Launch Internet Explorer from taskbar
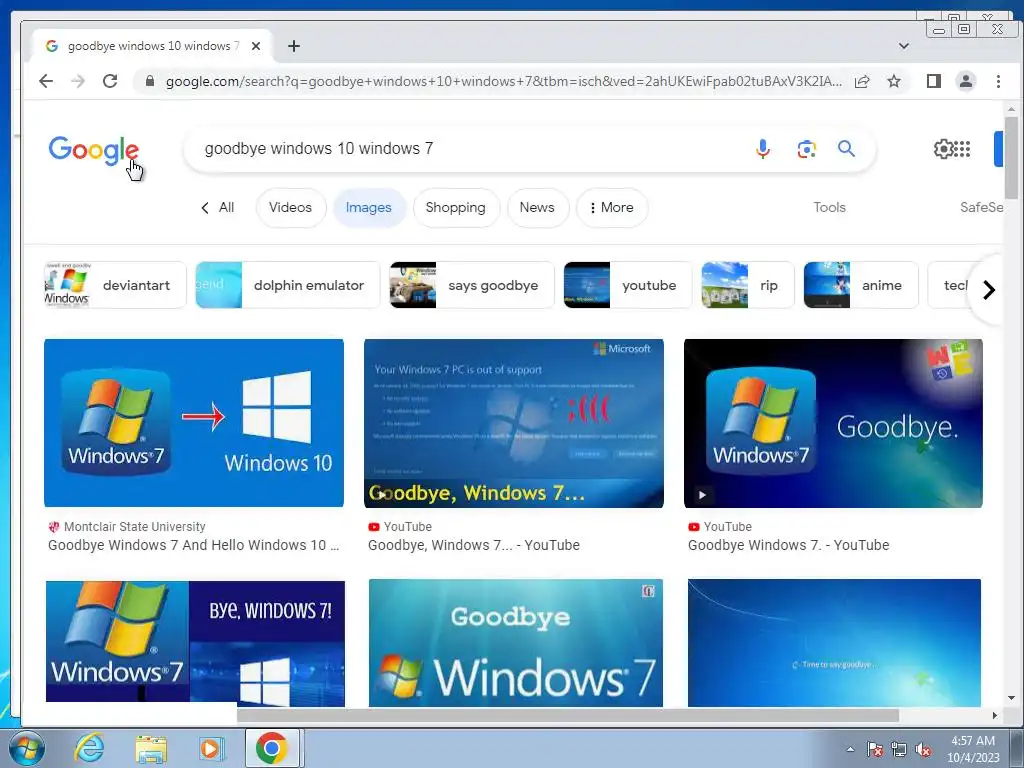1024x768 pixels. [89, 748]
